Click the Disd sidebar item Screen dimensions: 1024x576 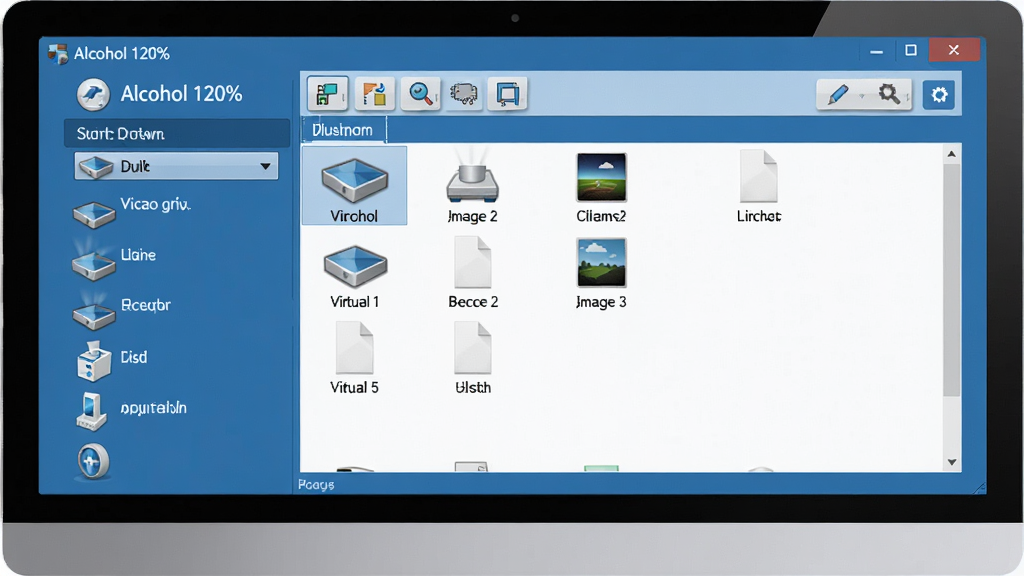[x=112, y=360]
